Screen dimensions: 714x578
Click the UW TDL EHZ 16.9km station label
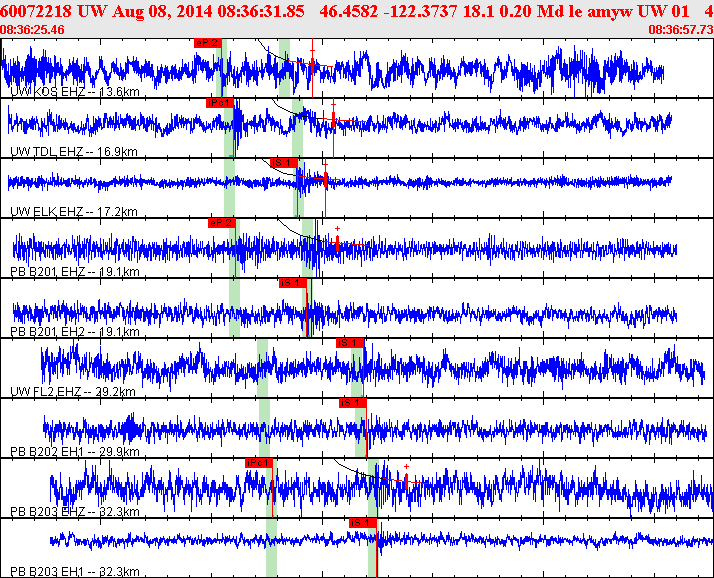(60, 151)
